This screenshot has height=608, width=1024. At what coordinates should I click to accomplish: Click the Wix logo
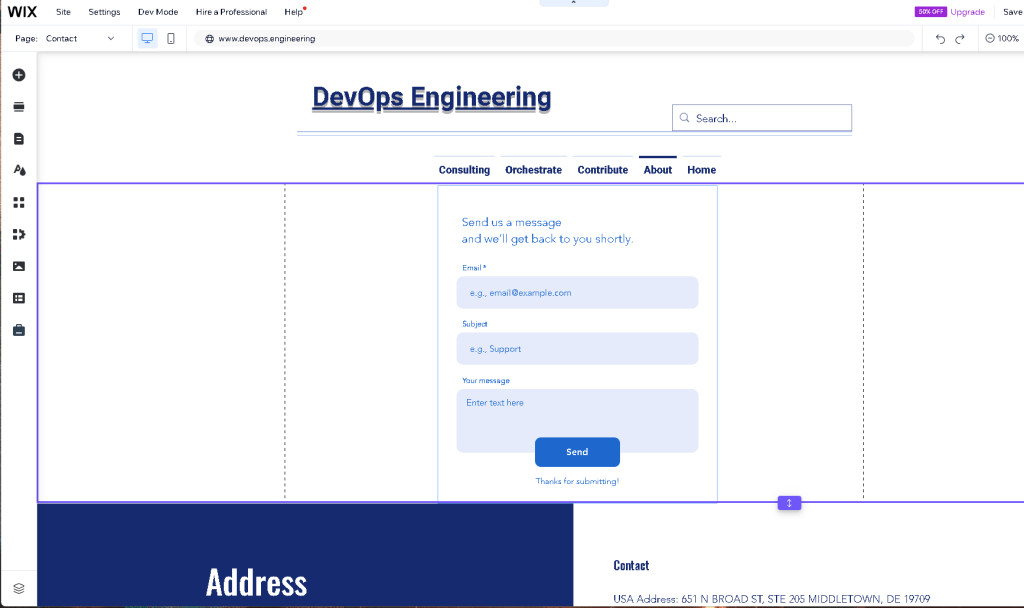tap(22, 12)
